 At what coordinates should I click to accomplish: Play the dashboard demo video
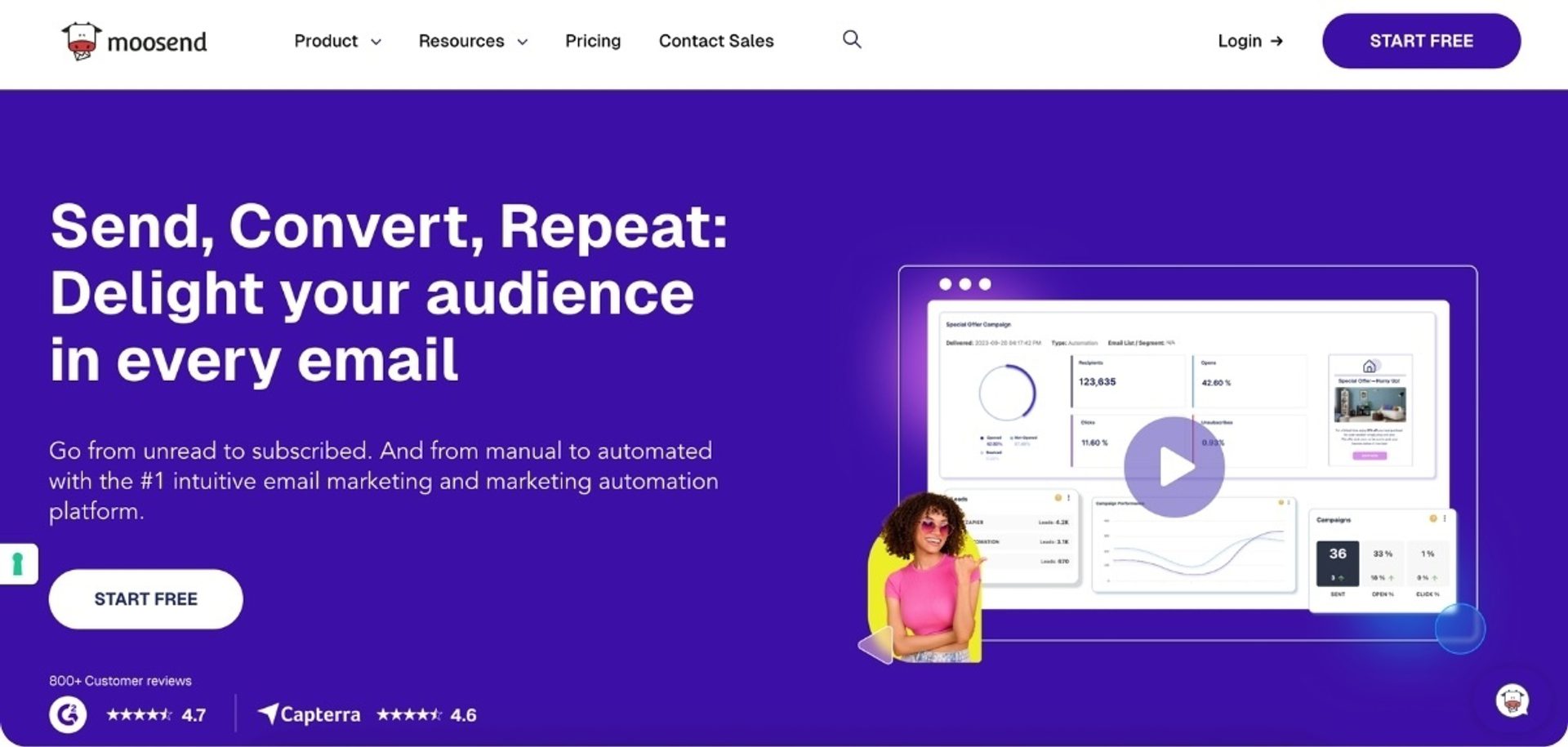pyautogui.click(x=1174, y=467)
